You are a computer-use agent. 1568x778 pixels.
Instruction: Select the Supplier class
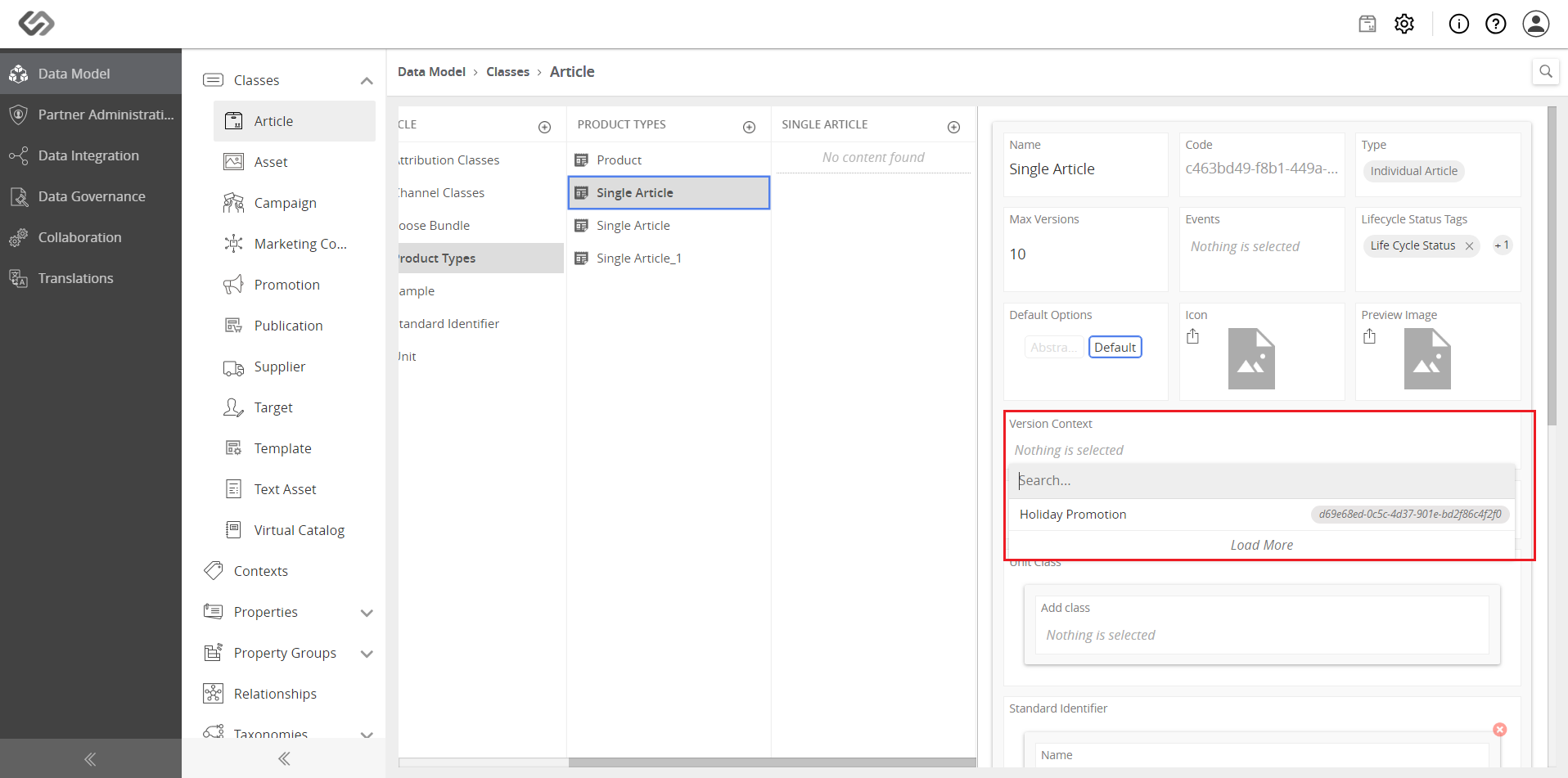295,367
